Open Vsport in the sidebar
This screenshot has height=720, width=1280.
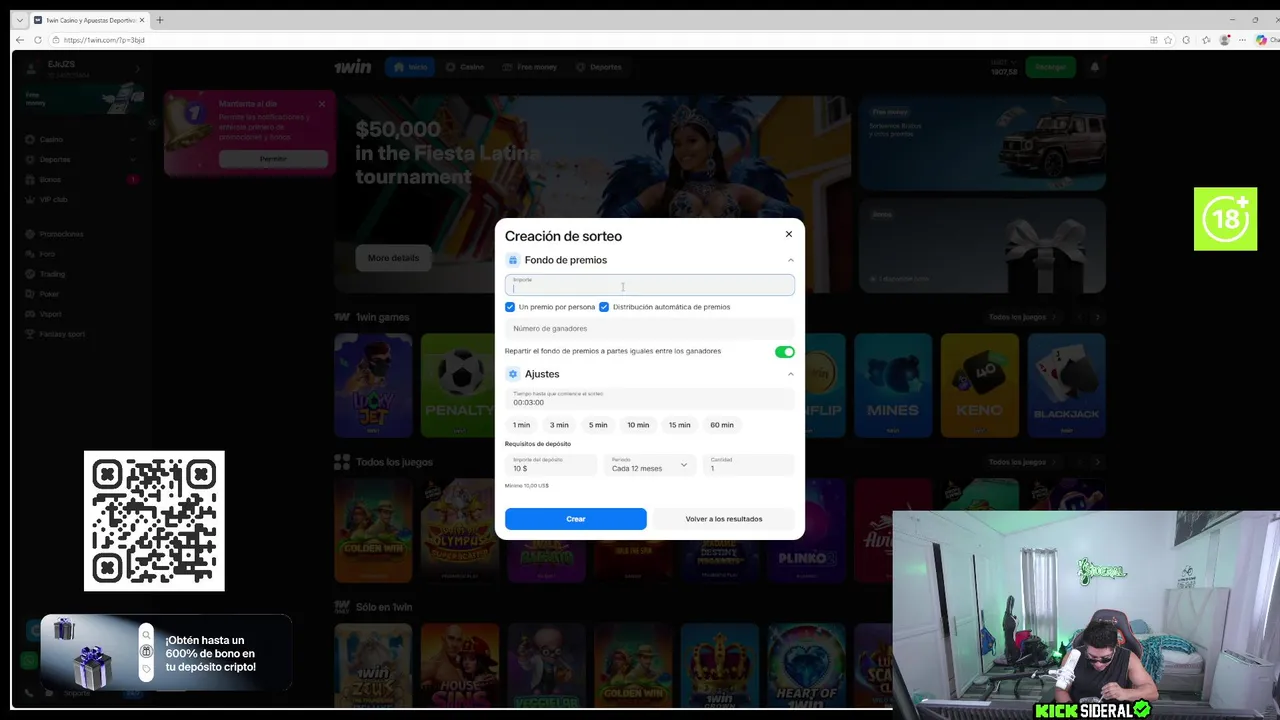(x=81, y=314)
